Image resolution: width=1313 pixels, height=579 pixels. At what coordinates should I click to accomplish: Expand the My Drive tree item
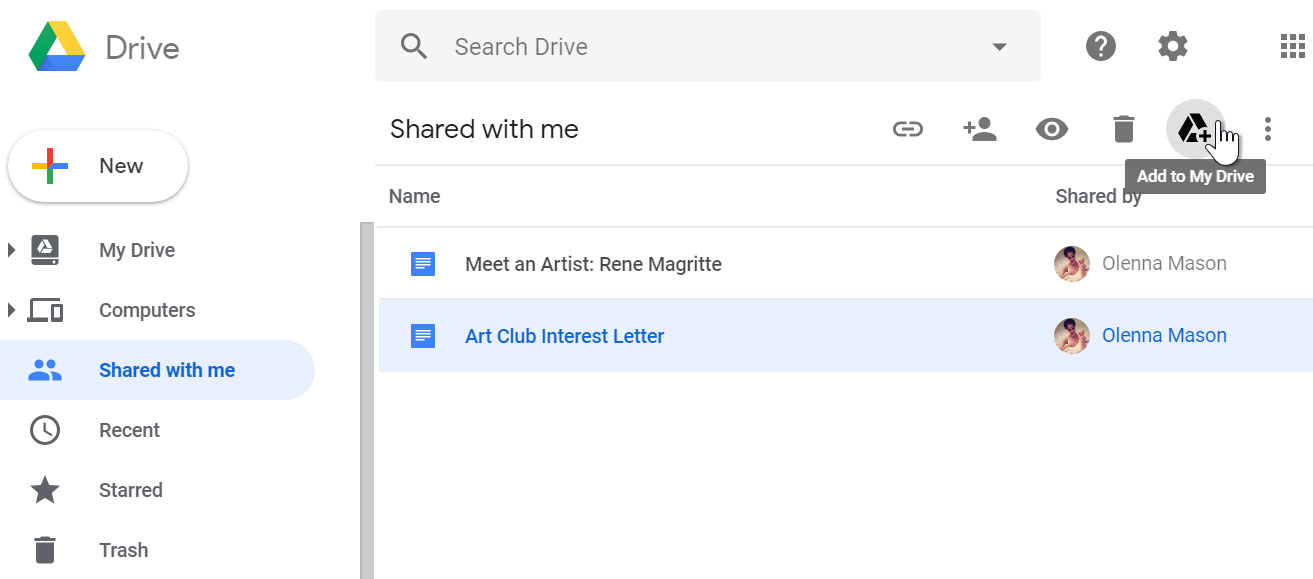(x=12, y=250)
